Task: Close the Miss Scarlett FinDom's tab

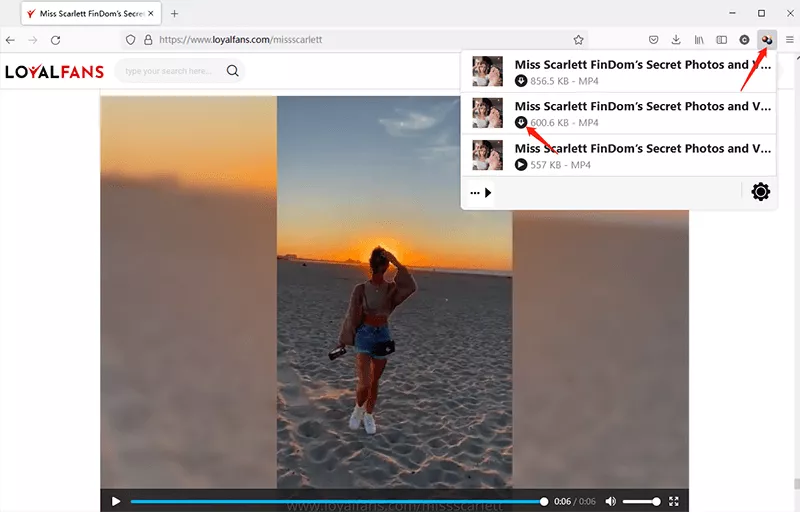Action: 151,14
